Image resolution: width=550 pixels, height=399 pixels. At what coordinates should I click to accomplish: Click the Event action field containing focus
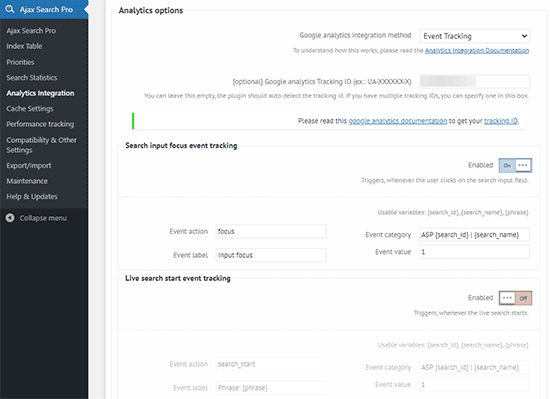tap(271, 231)
